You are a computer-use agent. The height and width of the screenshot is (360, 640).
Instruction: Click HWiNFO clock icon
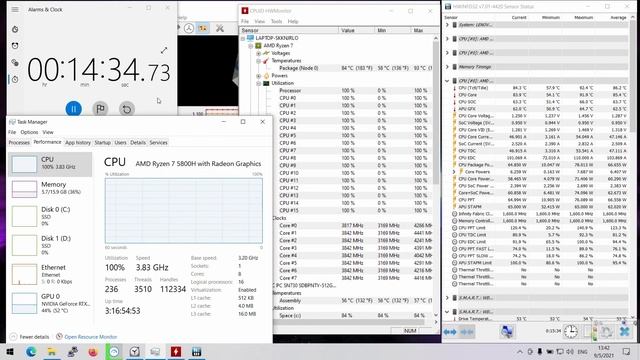(571, 331)
